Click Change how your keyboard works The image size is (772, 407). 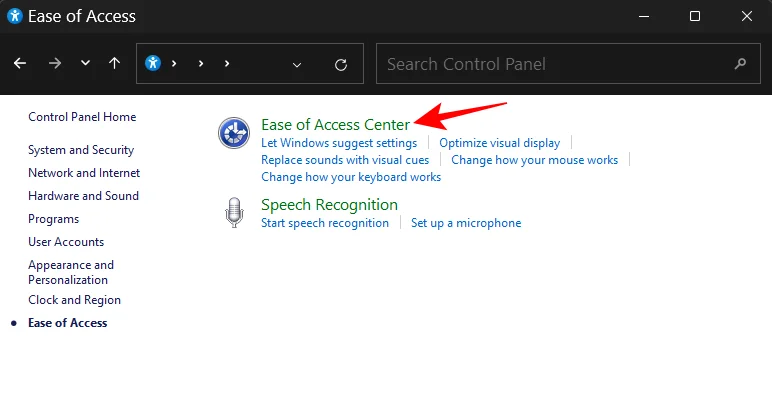point(351,177)
